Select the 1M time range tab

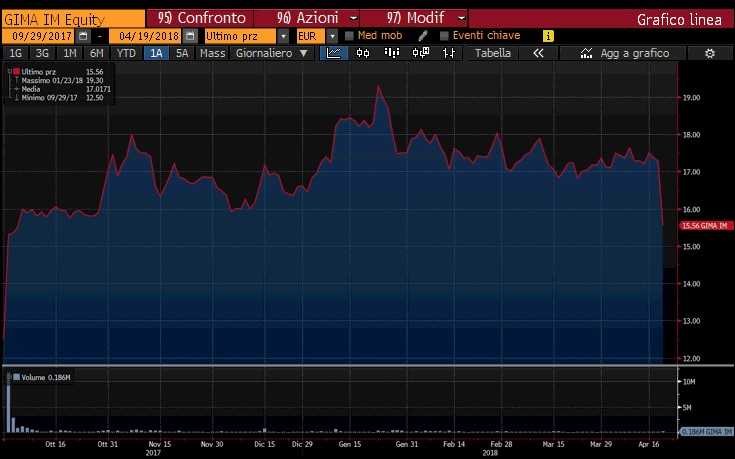[x=69, y=53]
